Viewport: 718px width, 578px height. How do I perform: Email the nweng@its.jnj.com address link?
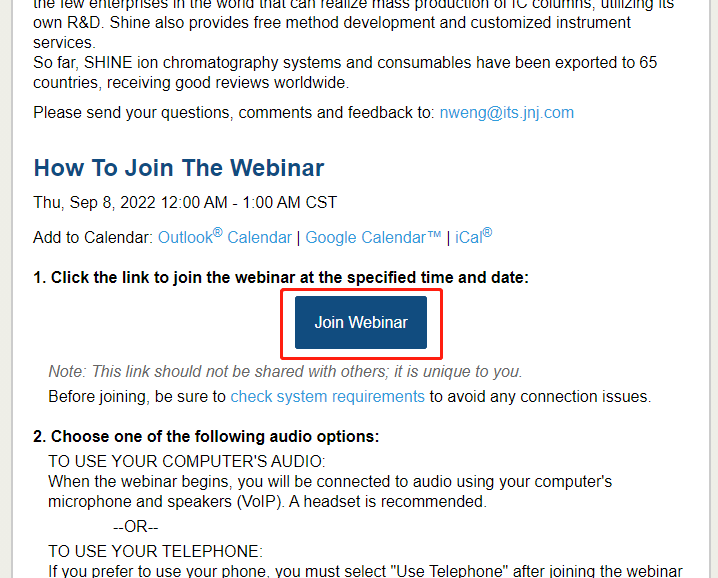click(506, 112)
